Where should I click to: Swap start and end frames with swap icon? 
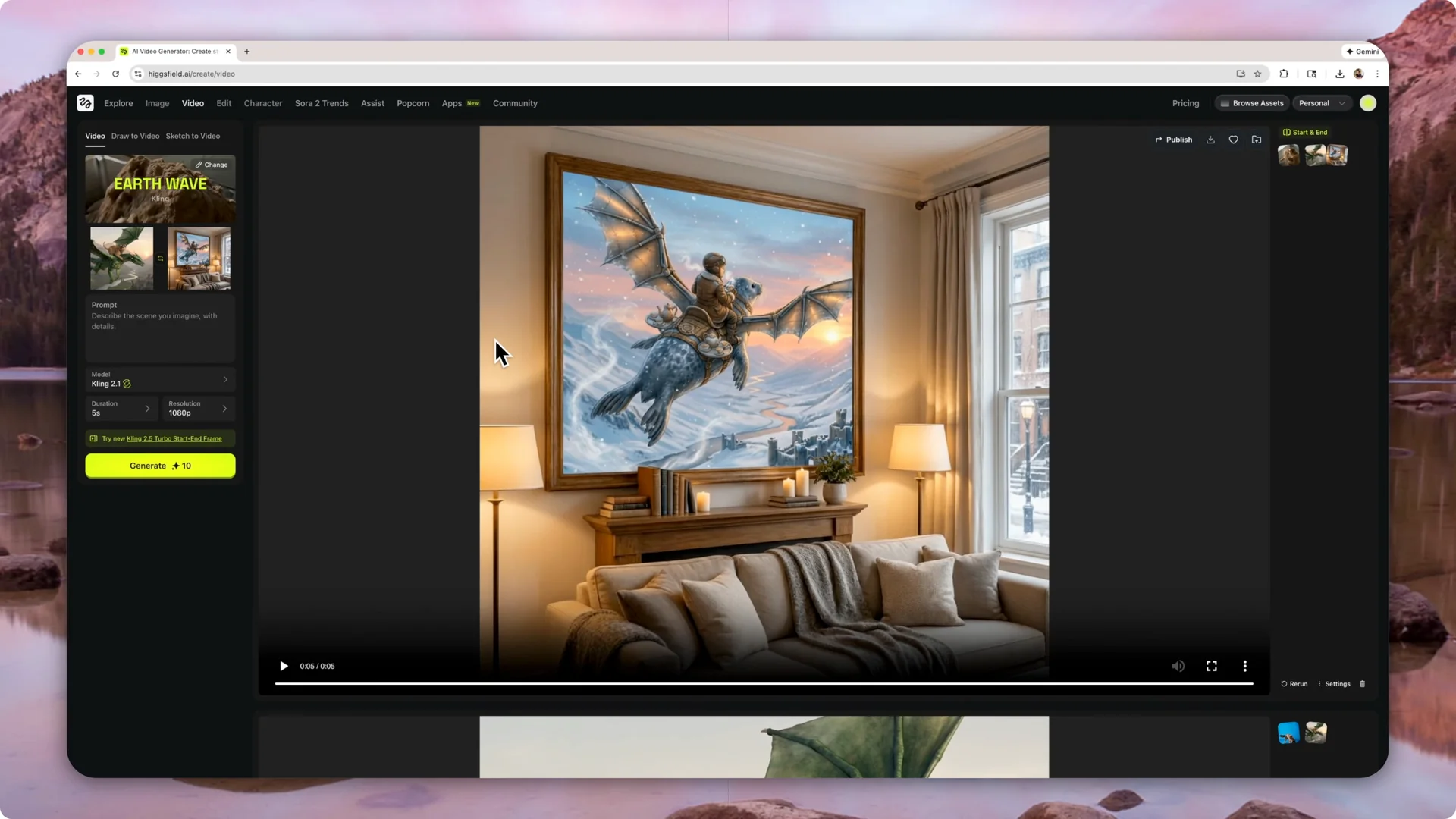click(160, 259)
